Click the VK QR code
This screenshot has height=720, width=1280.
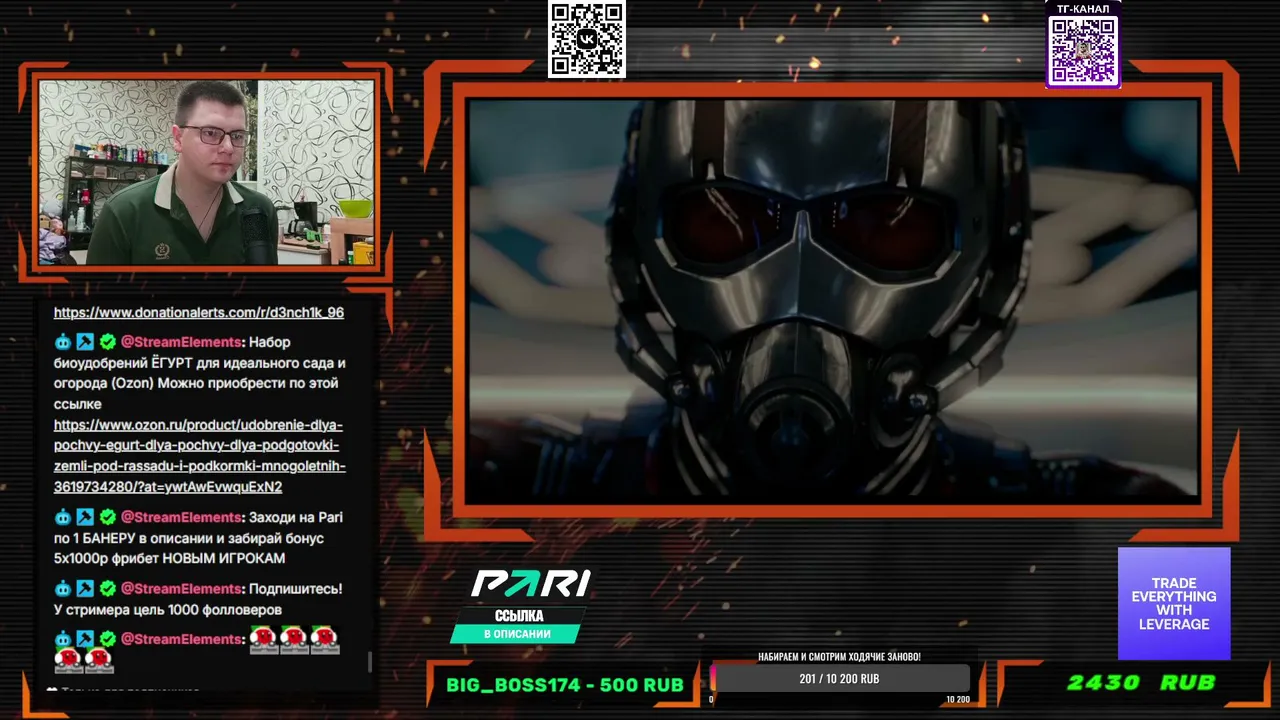pyautogui.click(x=587, y=39)
